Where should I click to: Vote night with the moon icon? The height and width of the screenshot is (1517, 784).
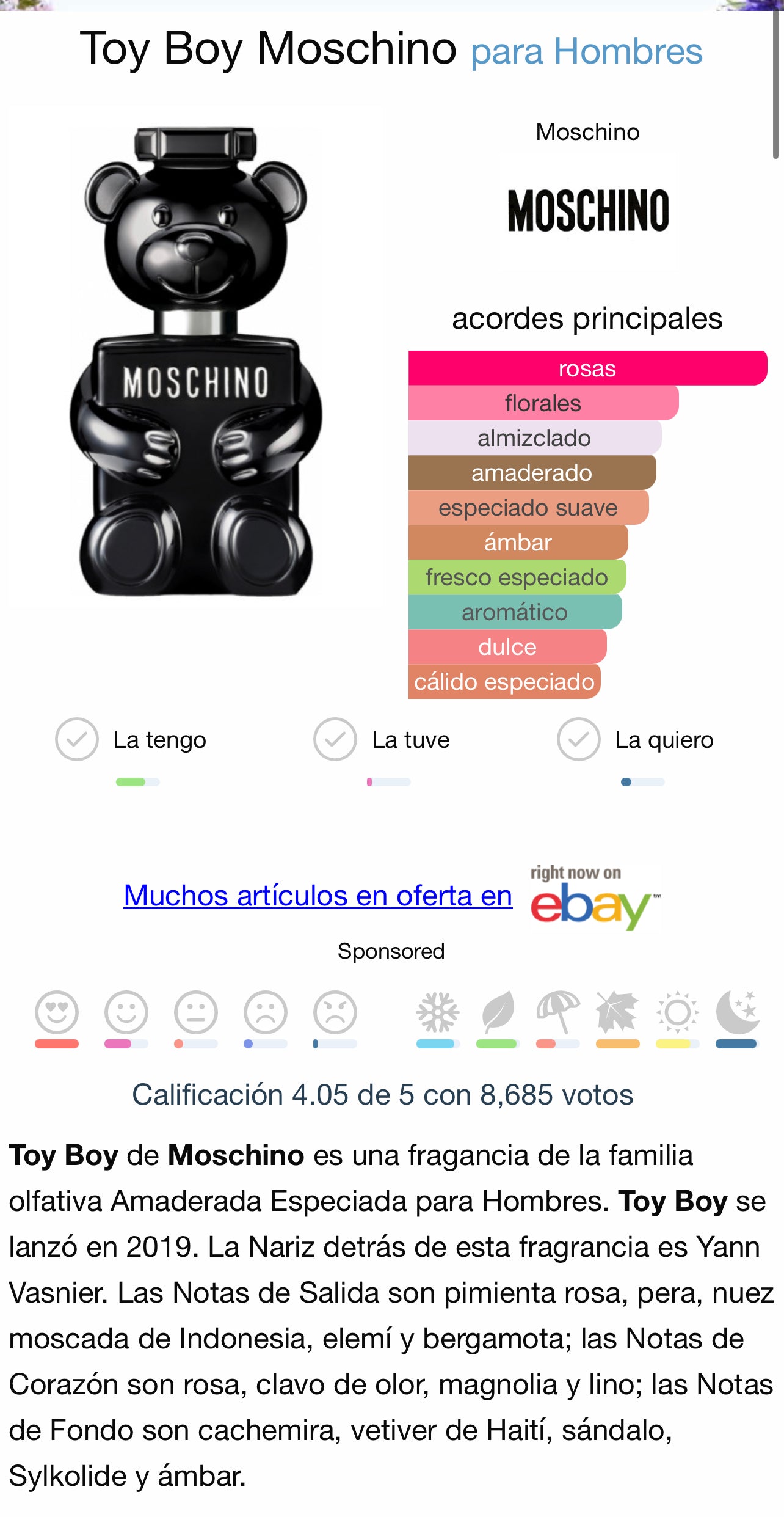click(x=737, y=1012)
